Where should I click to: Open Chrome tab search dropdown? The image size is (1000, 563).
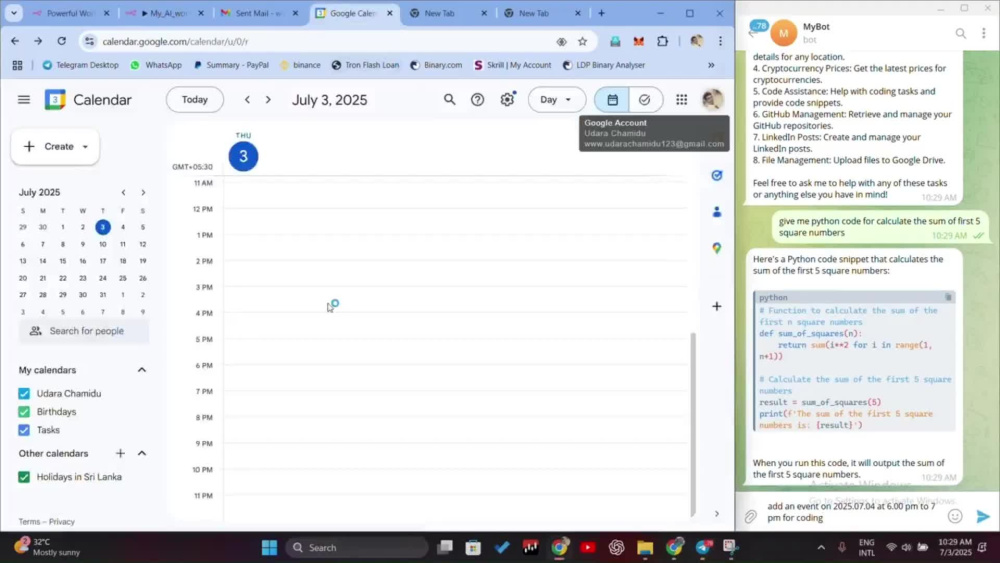tap(13, 13)
